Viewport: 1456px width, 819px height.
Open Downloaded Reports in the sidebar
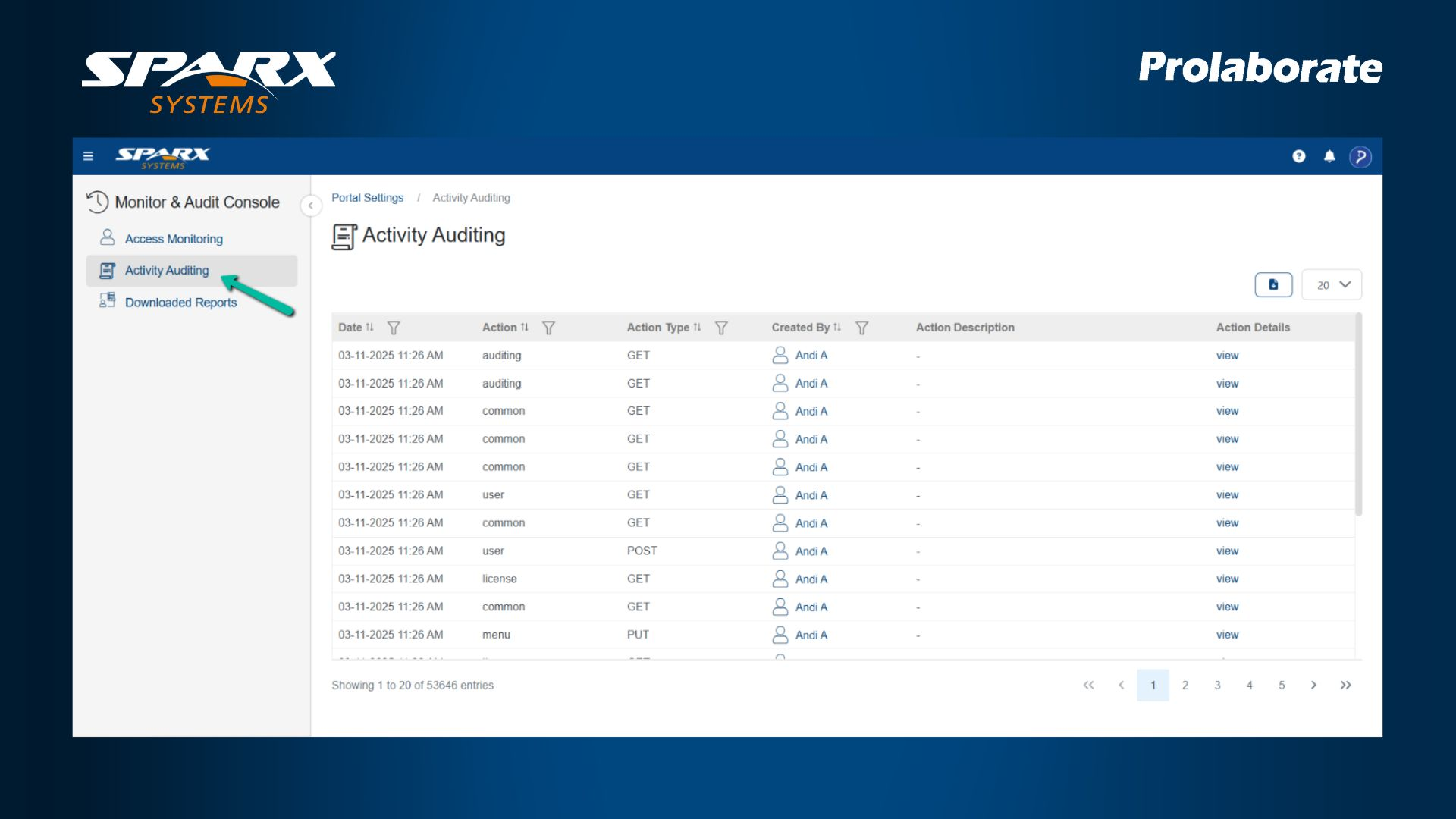(x=180, y=303)
